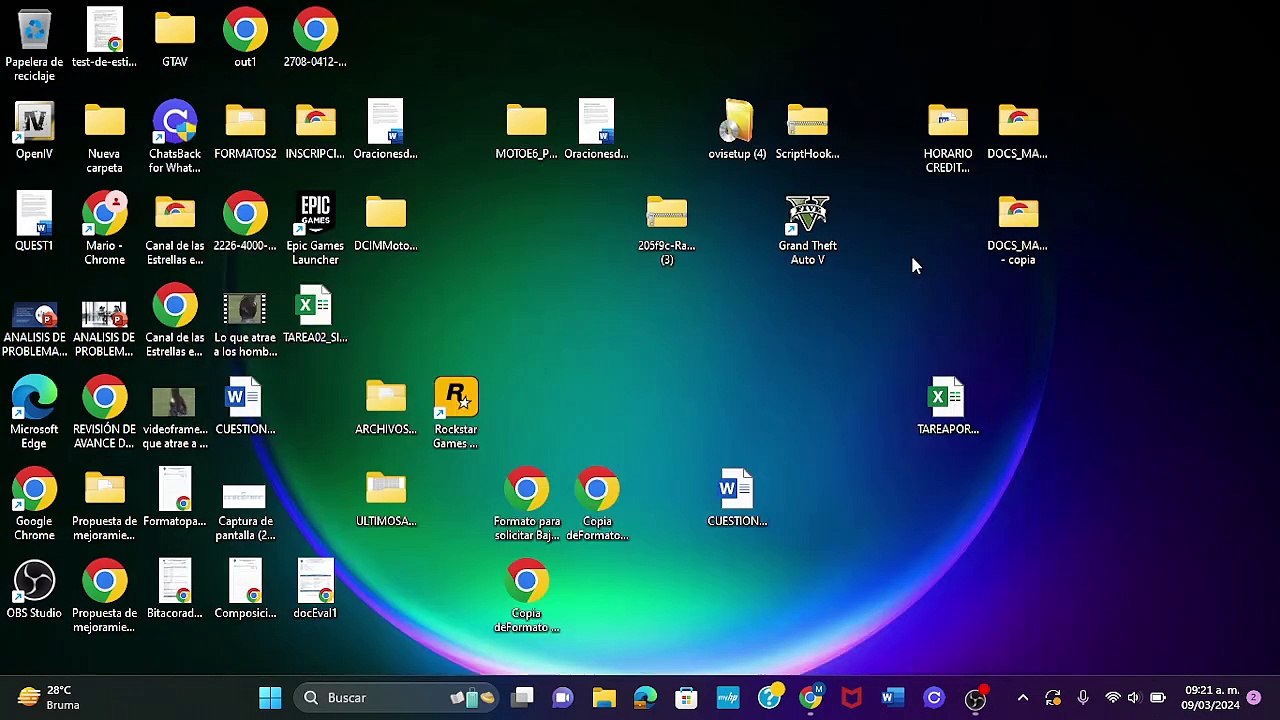Screen dimensions: 1280x720
Task: Open the volume control in tray
Action: [1134, 698]
